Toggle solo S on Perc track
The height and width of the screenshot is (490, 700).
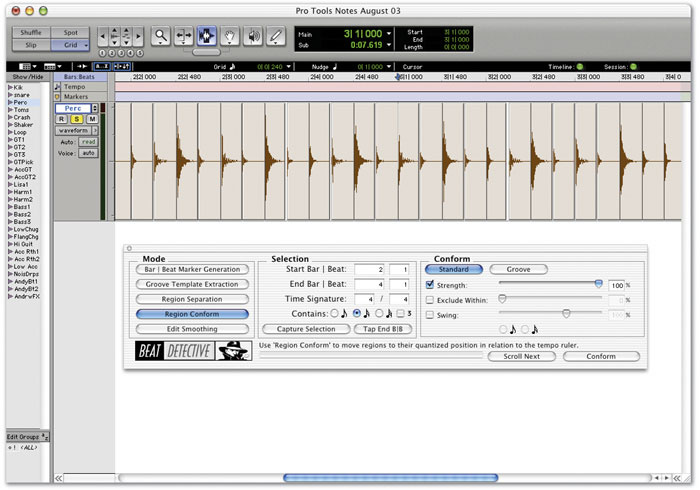click(x=77, y=119)
